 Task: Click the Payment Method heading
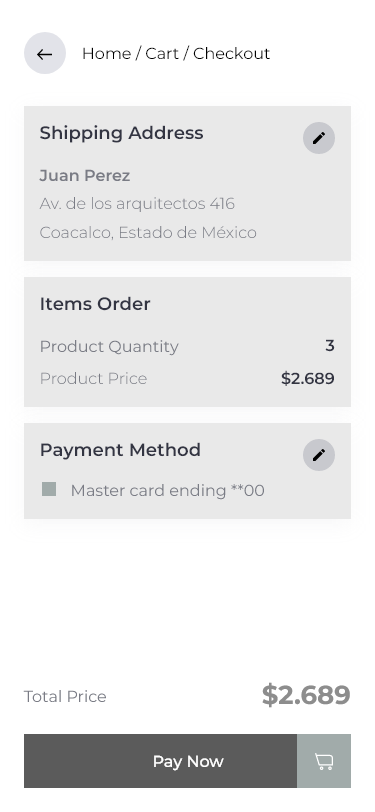coord(120,450)
